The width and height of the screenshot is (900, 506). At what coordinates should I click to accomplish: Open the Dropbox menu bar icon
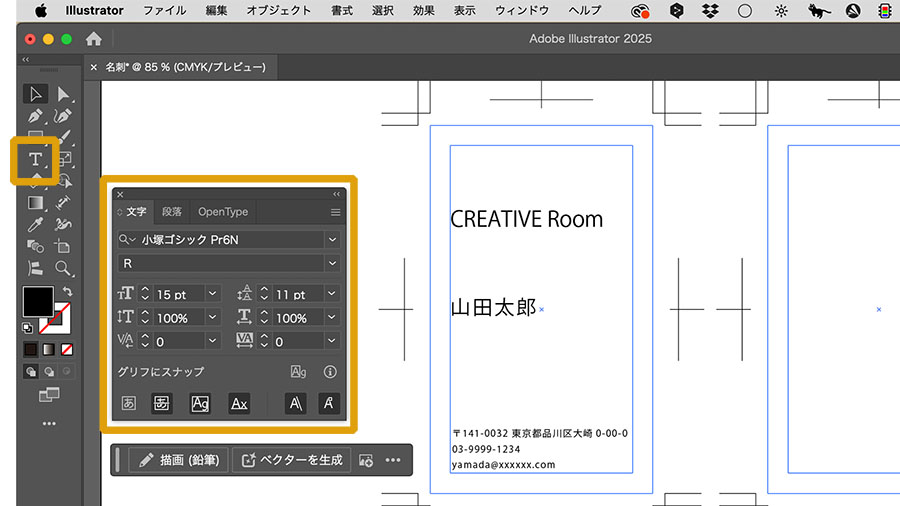click(711, 11)
